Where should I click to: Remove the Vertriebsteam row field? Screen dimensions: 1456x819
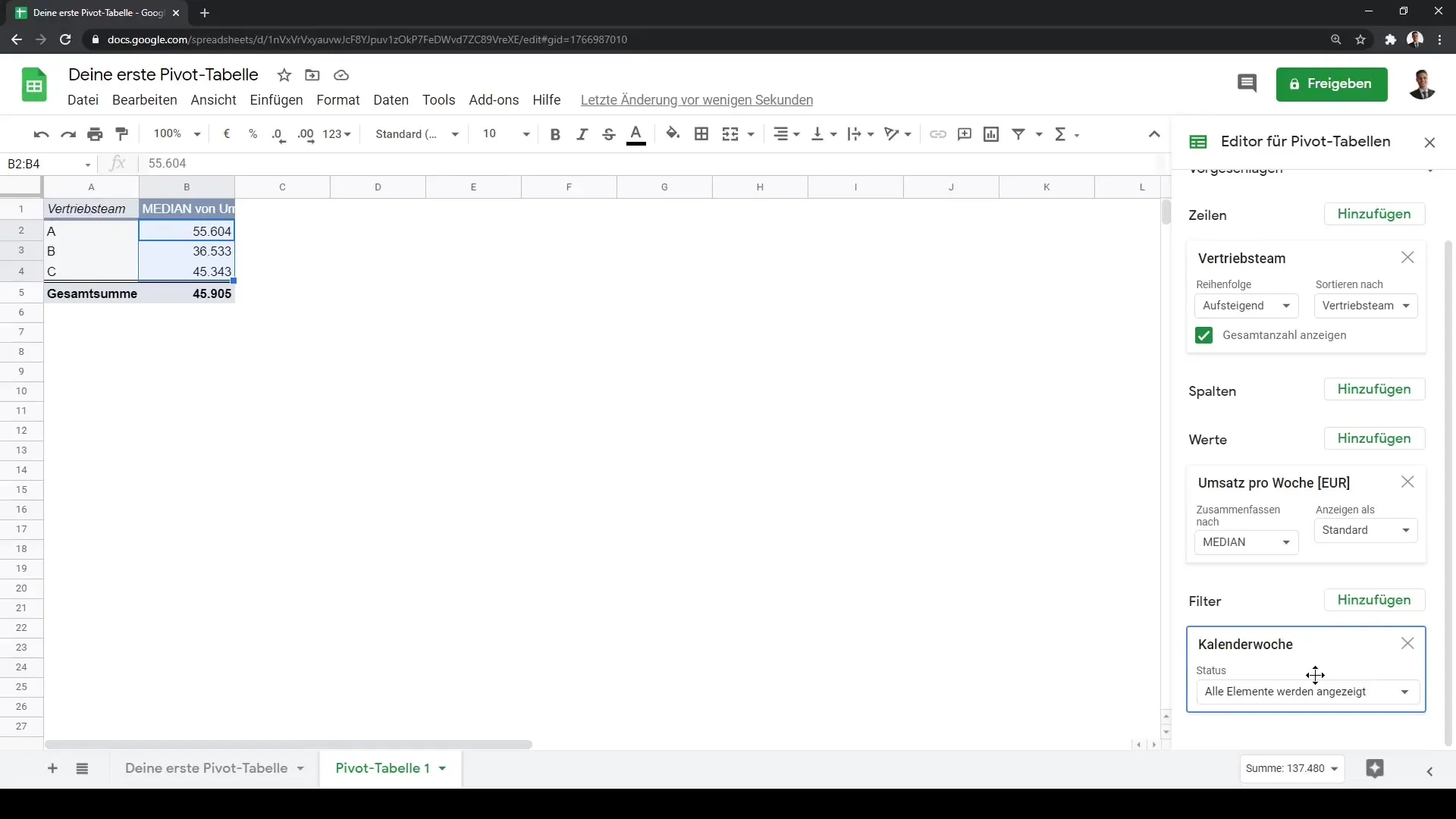coord(1407,258)
